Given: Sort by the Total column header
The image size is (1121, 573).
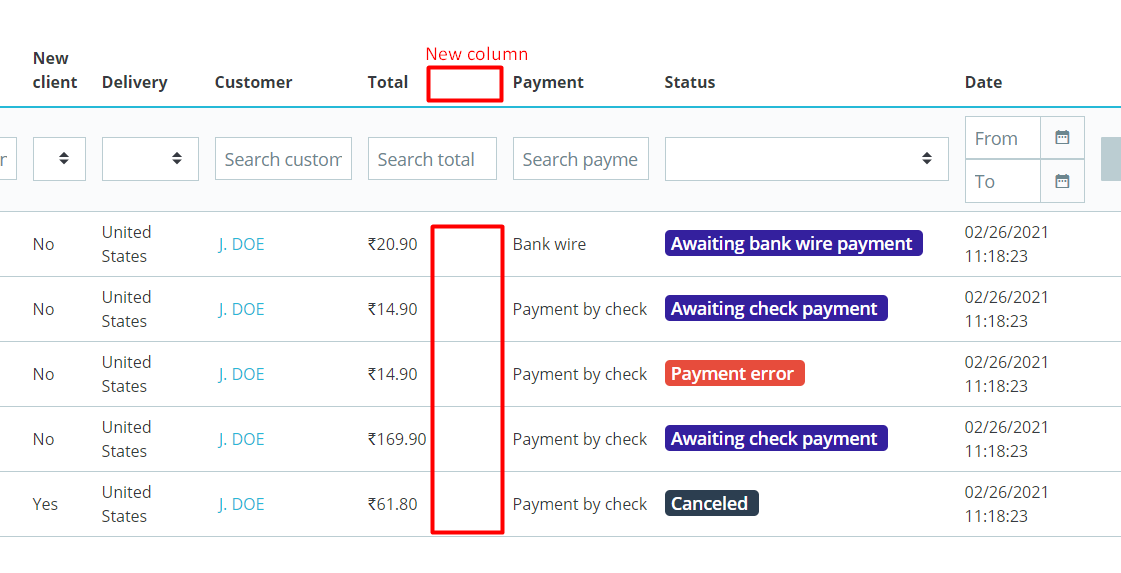Looking at the screenshot, I should click(x=387, y=82).
